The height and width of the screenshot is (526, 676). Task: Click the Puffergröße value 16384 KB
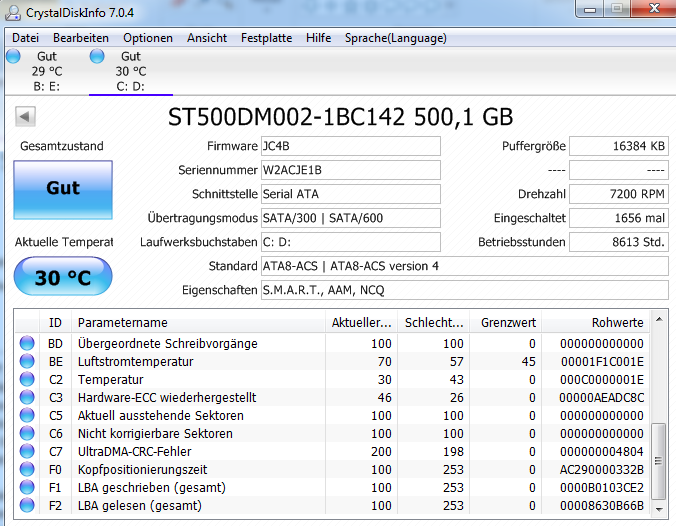[619, 146]
